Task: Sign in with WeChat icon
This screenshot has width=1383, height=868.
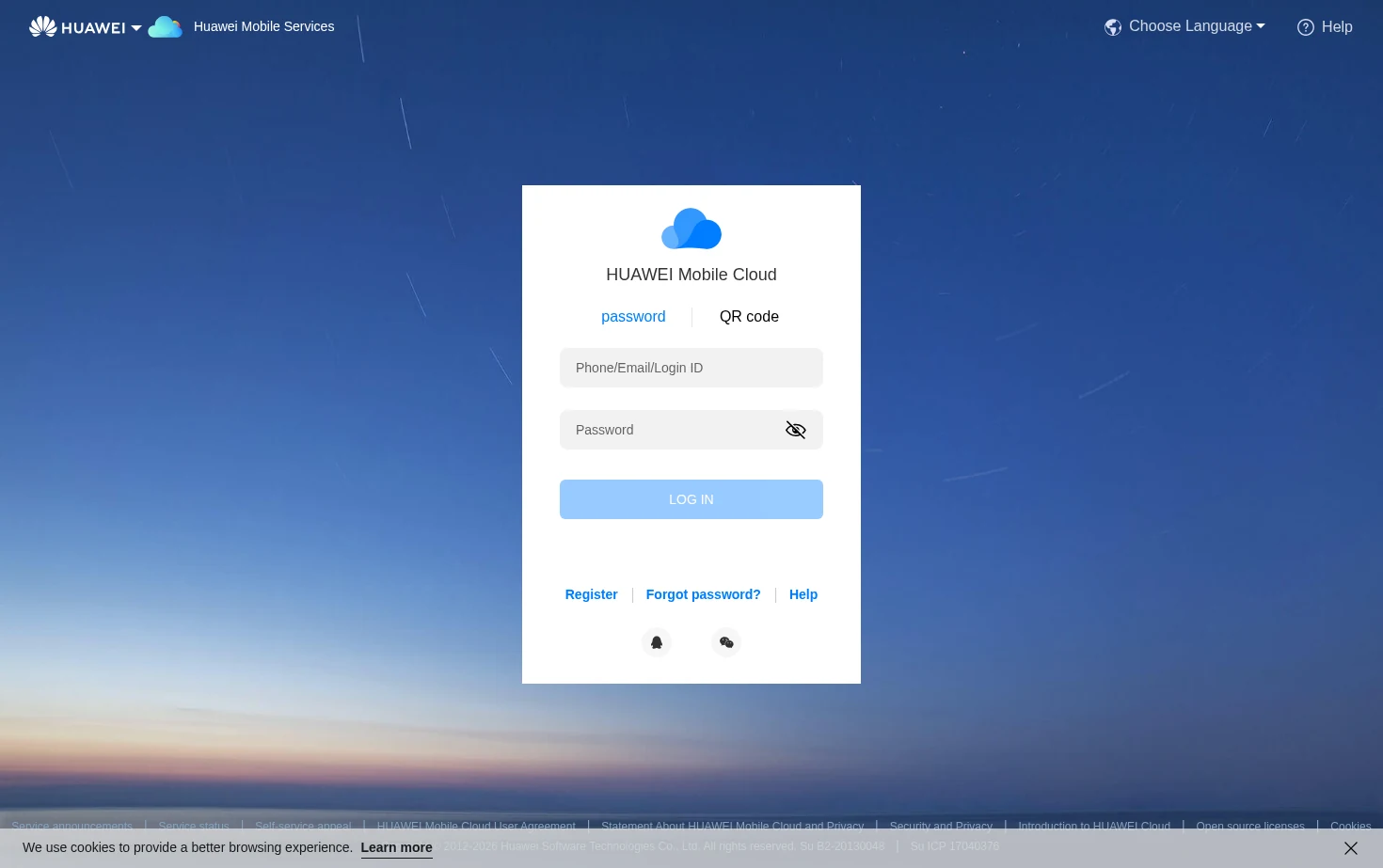Action: coord(726,642)
